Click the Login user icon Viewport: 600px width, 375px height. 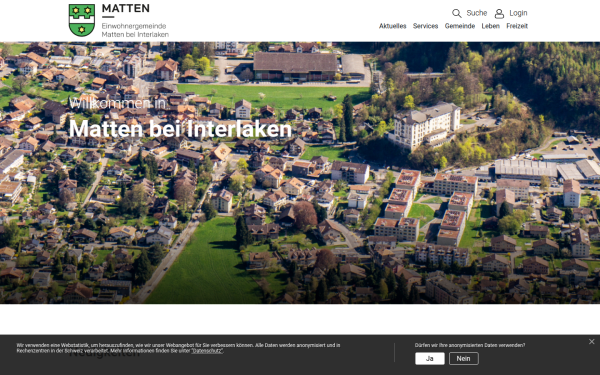click(x=499, y=14)
